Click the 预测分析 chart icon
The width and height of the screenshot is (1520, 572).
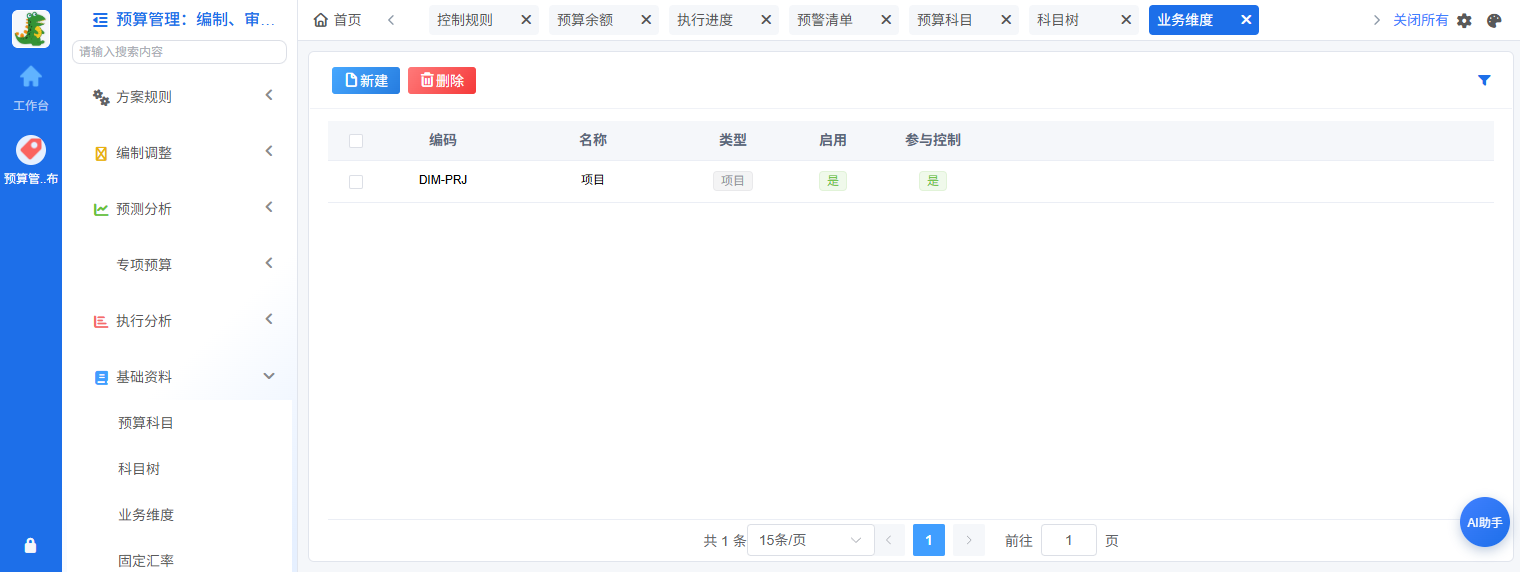[101, 209]
